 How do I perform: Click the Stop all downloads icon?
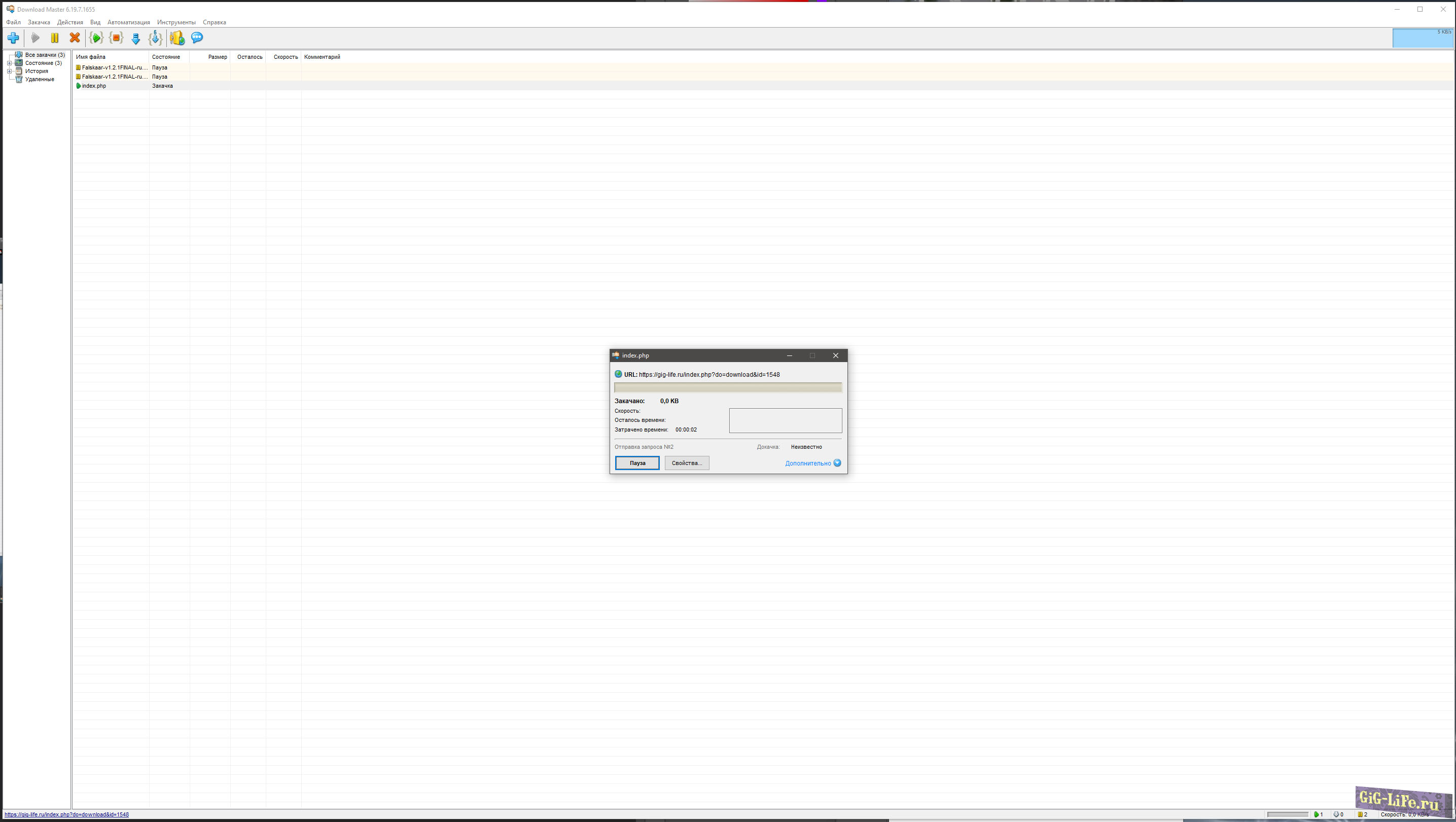[x=116, y=38]
